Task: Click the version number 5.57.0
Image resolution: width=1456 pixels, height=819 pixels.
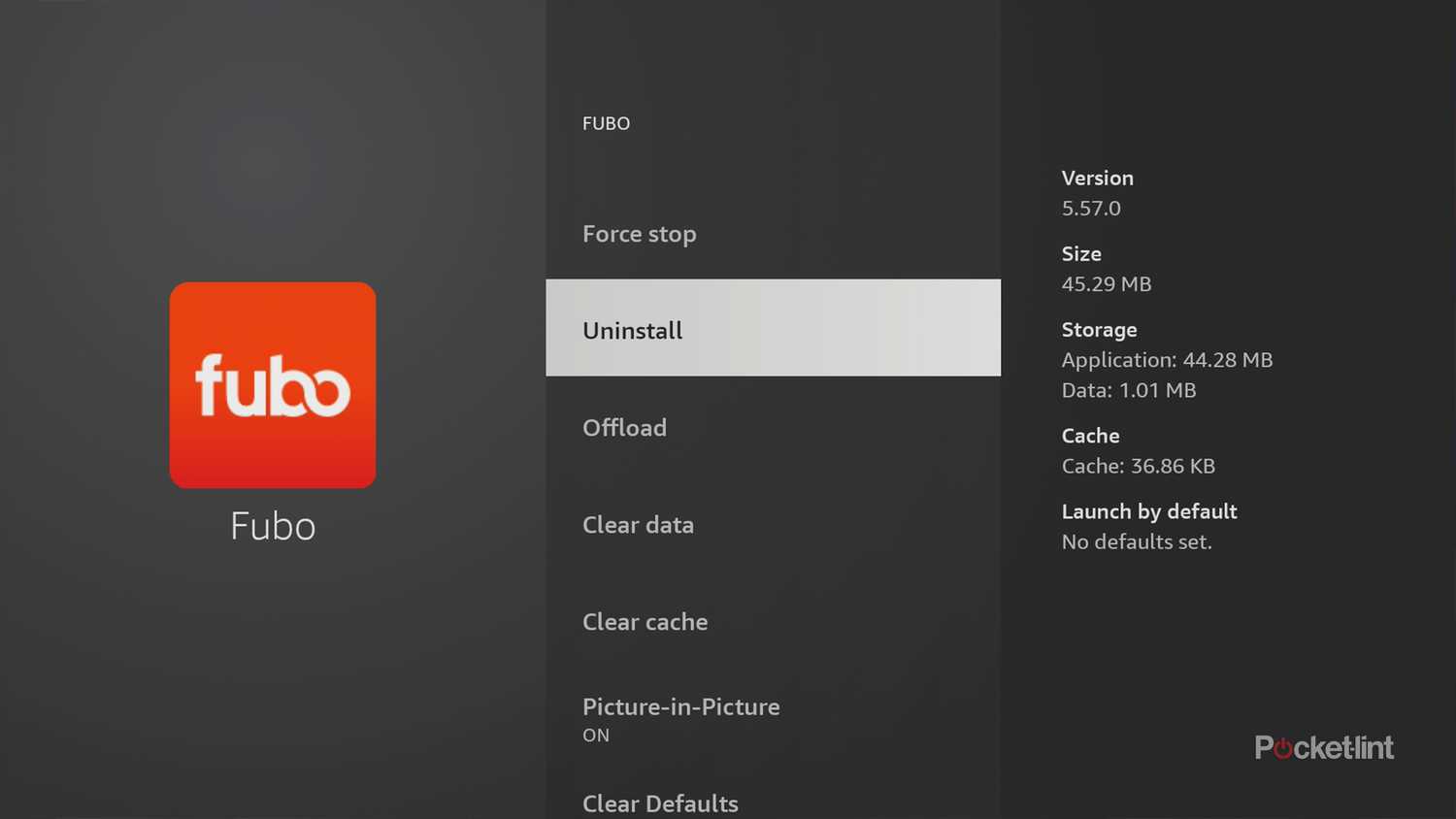Action: pos(1091,208)
